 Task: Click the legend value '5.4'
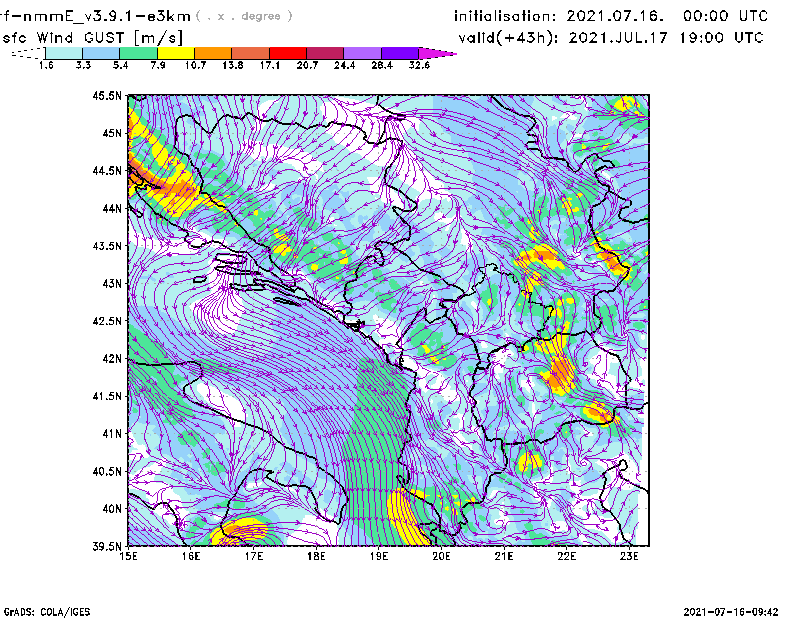click(x=120, y=65)
